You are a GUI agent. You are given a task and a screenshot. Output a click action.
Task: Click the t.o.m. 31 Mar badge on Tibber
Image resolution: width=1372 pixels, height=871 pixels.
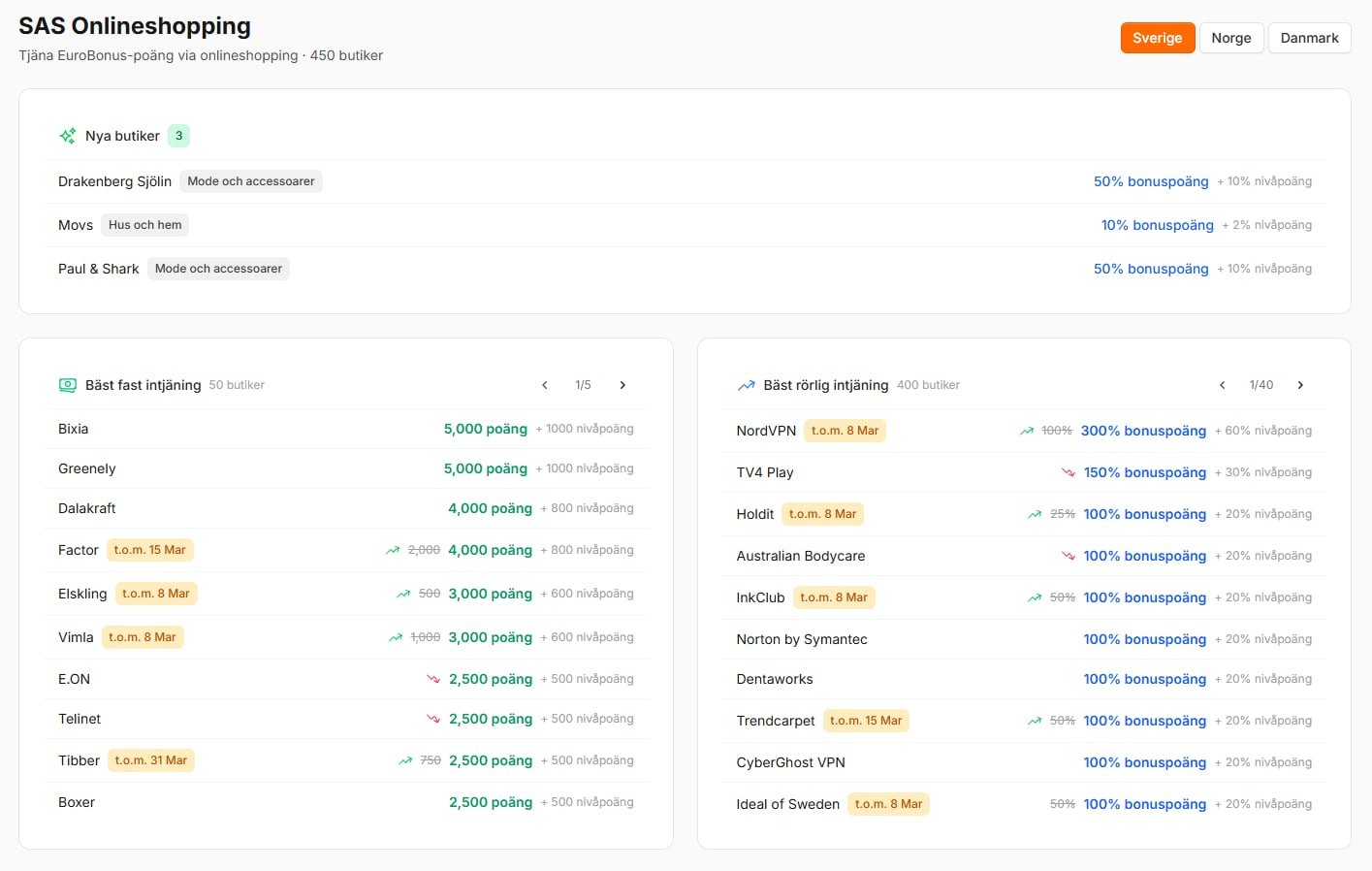150,760
